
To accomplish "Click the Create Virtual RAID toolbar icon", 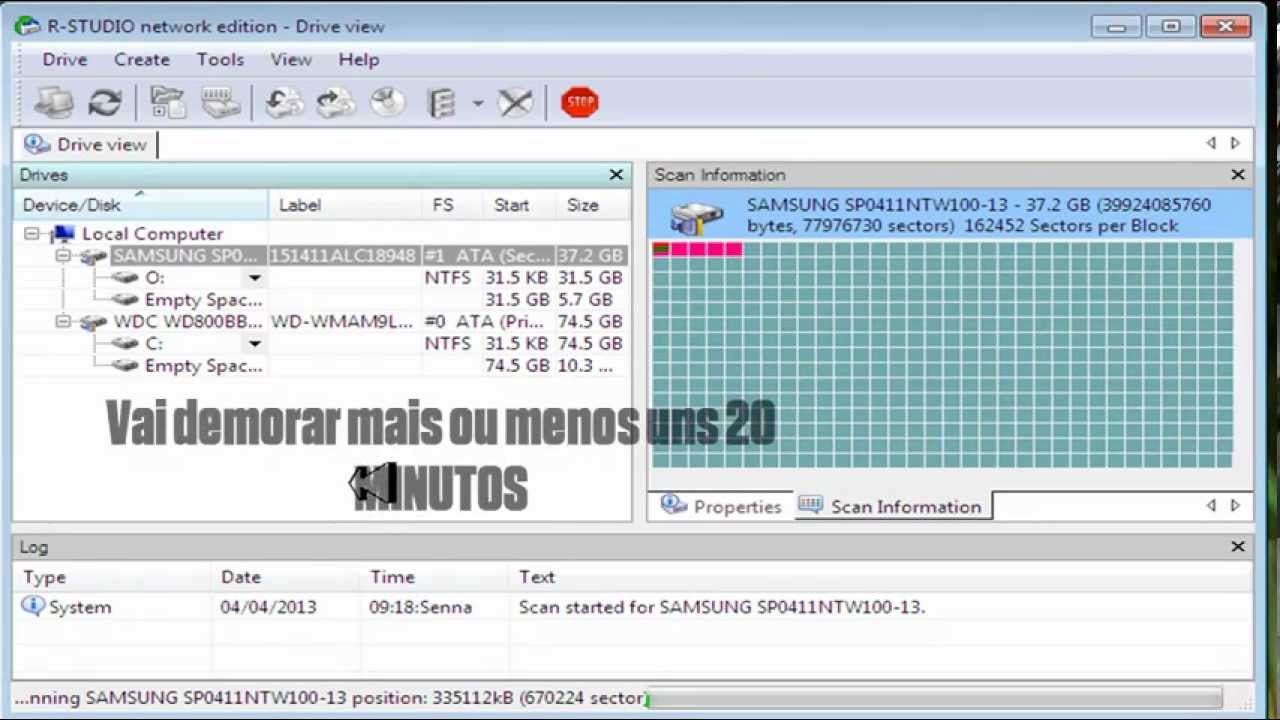I will point(442,102).
